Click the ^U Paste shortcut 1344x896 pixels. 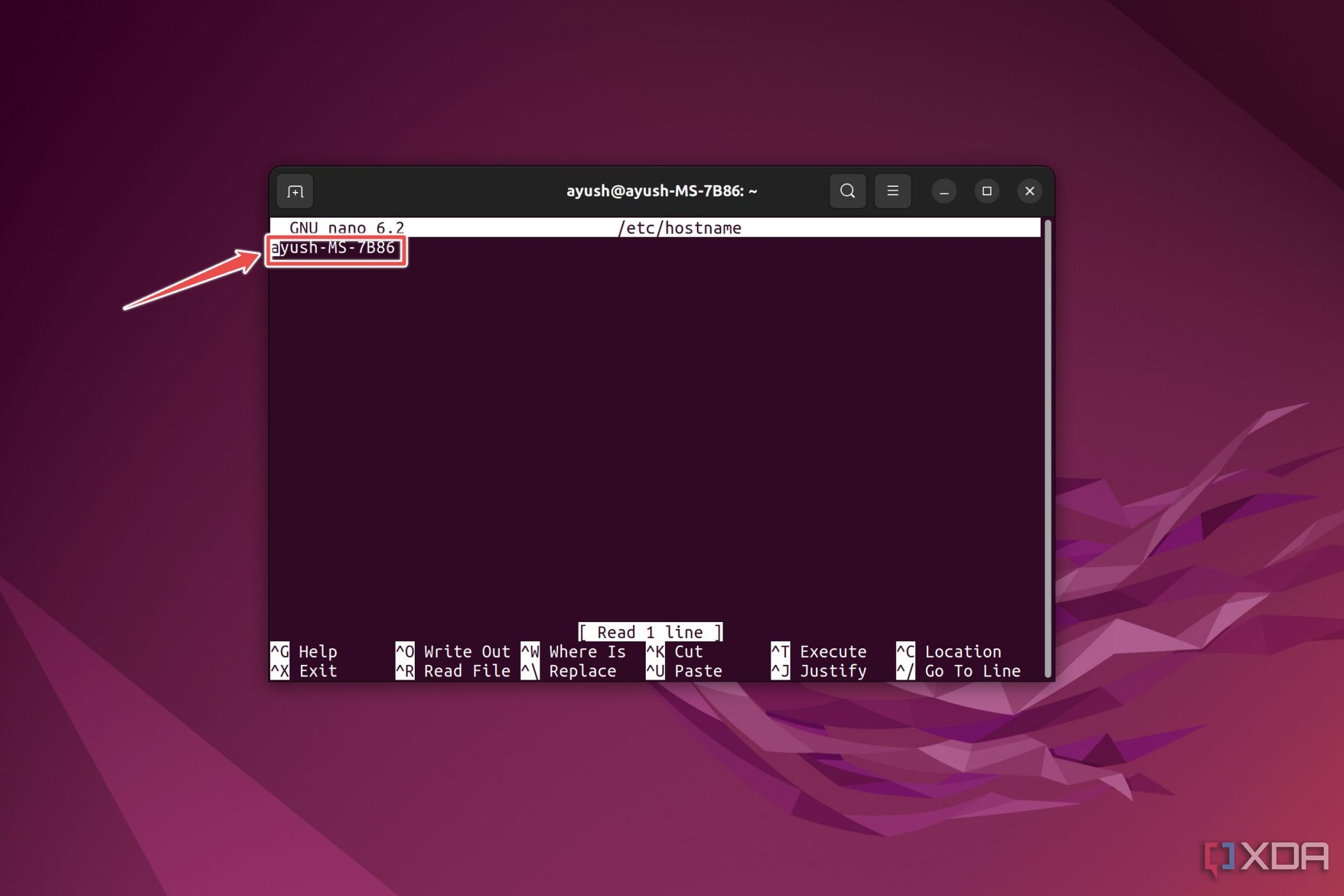click(684, 671)
